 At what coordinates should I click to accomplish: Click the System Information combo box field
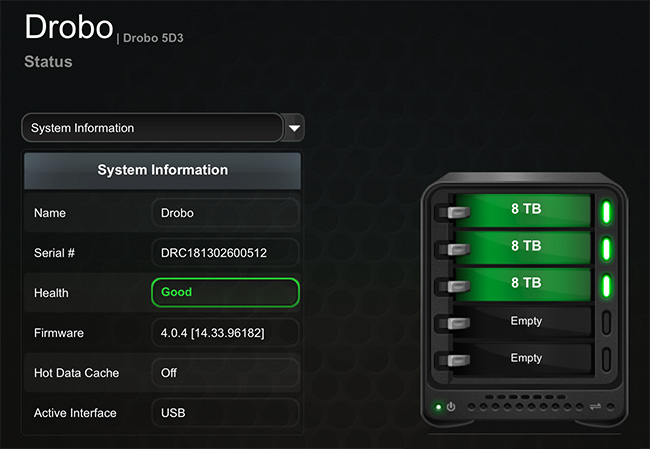point(153,128)
